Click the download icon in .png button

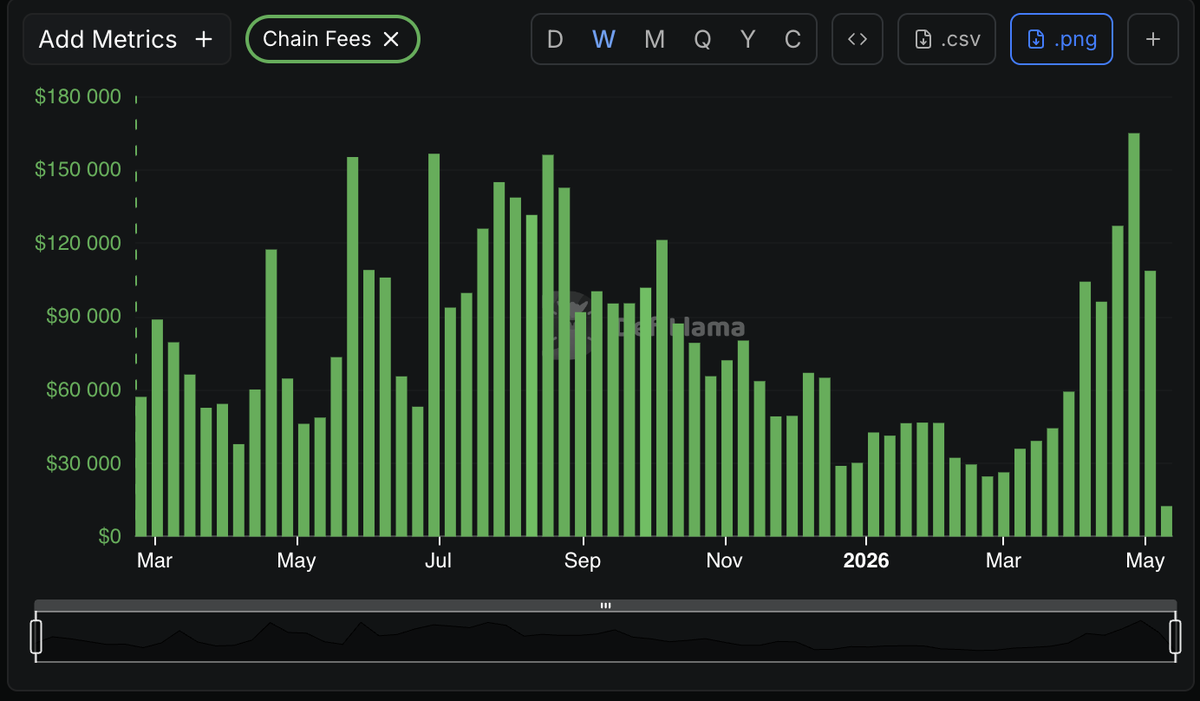1036,40
